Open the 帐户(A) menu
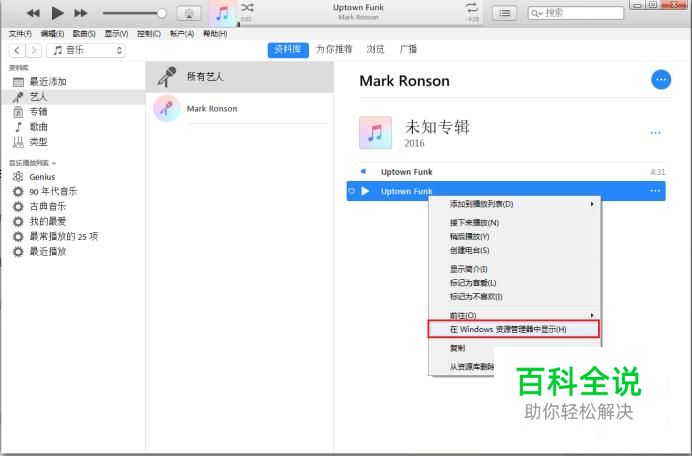Screen dimensions: 692x456 pyautogui.click(x=182, y=34)
